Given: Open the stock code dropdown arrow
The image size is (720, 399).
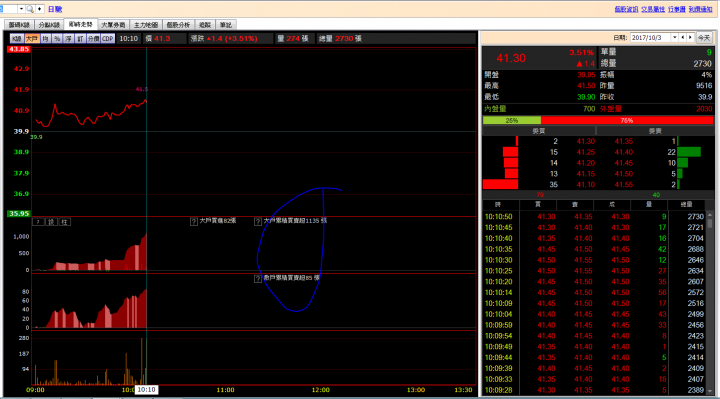Looking at the screenshot, I should pos(21,9).
